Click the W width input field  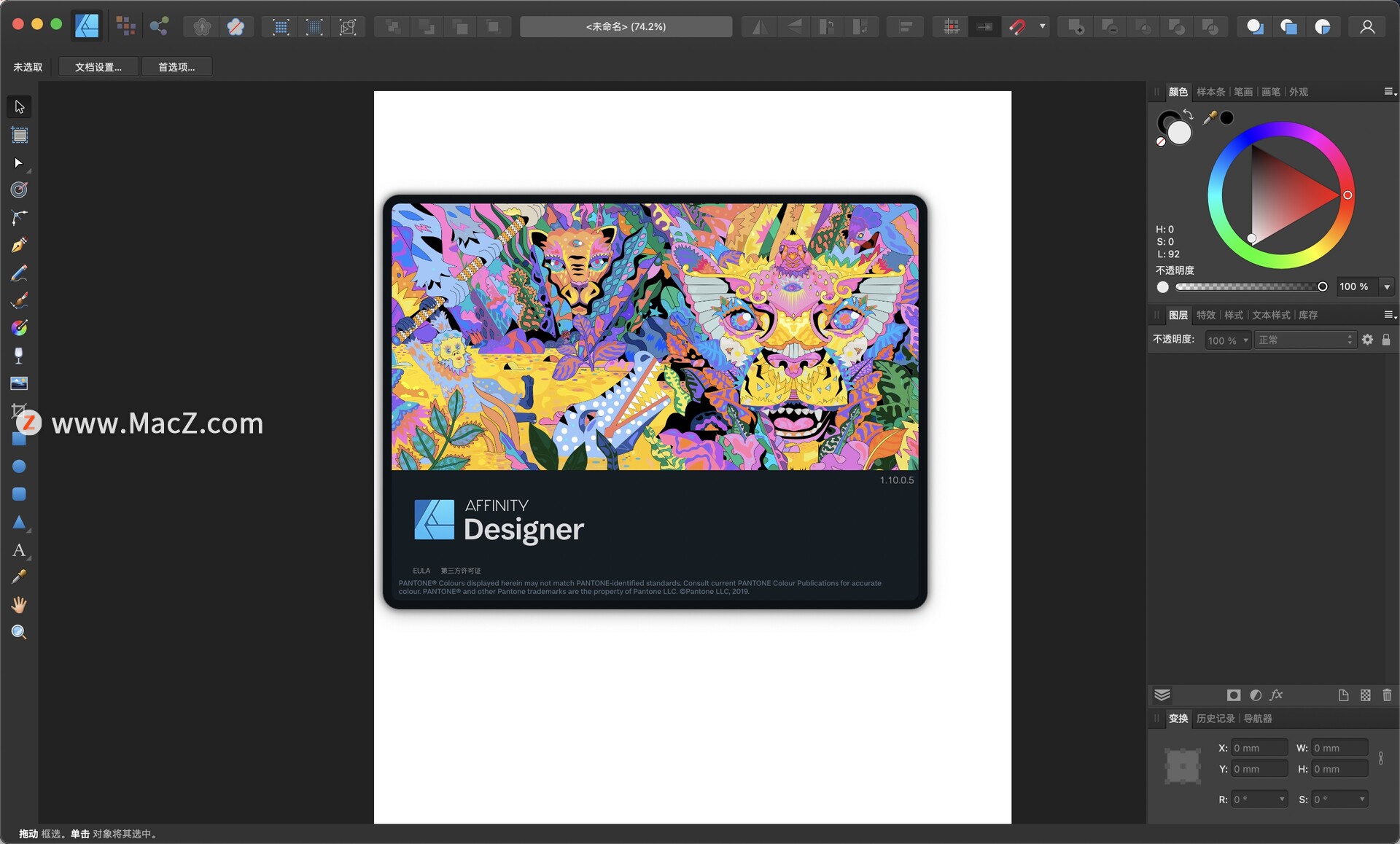pos(1339,748)
